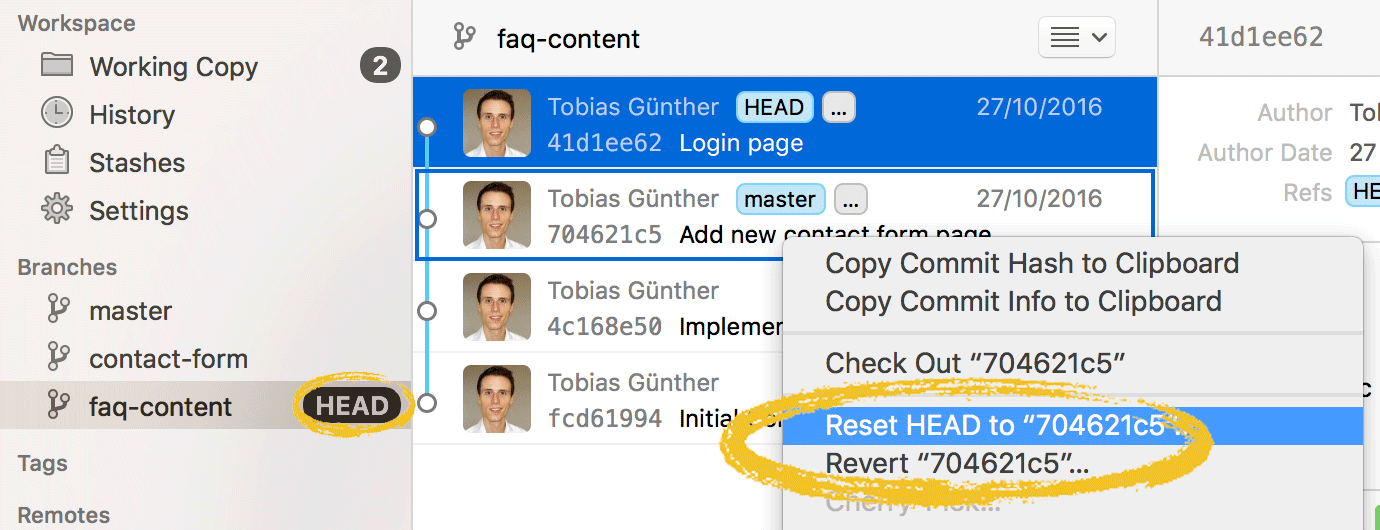Click the HEAD badge next to faq-content
Screen dimensions: 1380x530
[x=352, y=406]
